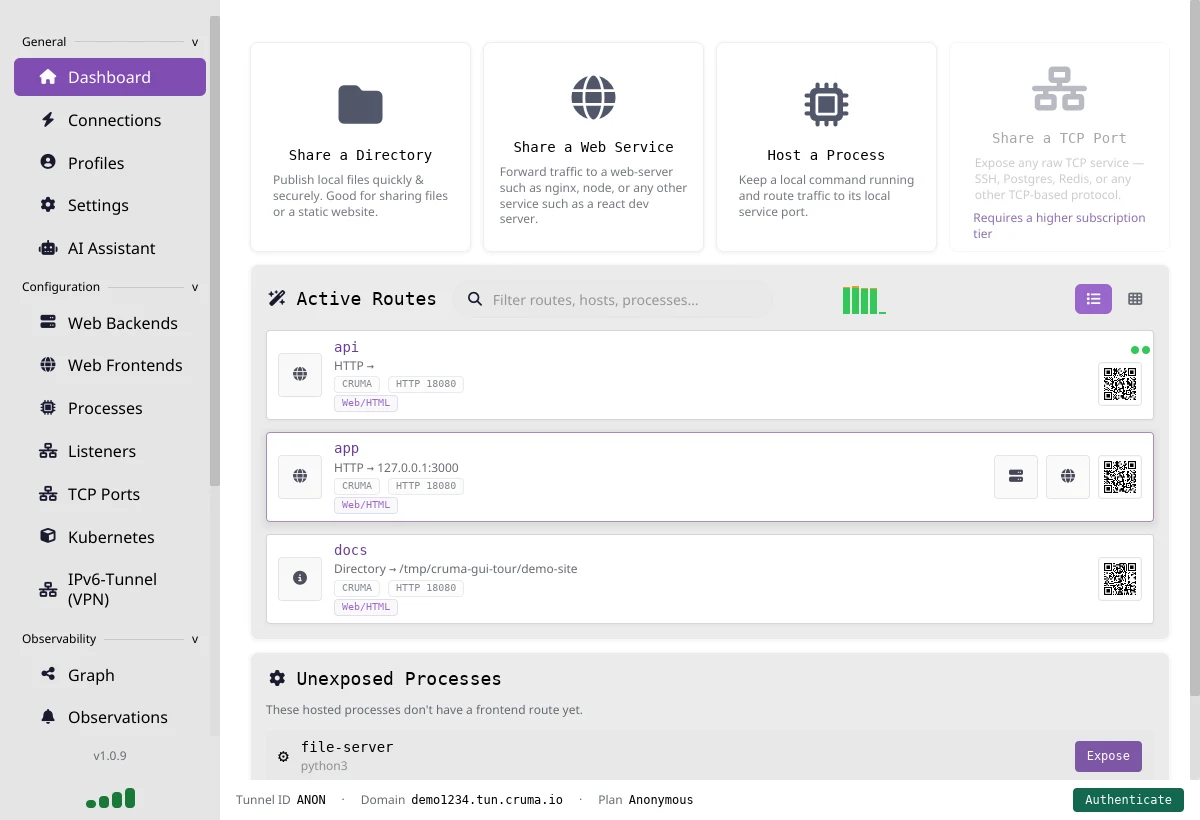Screen dimensions: 1200x820
Task: Click the gear icon next to file-server
Action: pyautogui.click(x=283, y=757)
